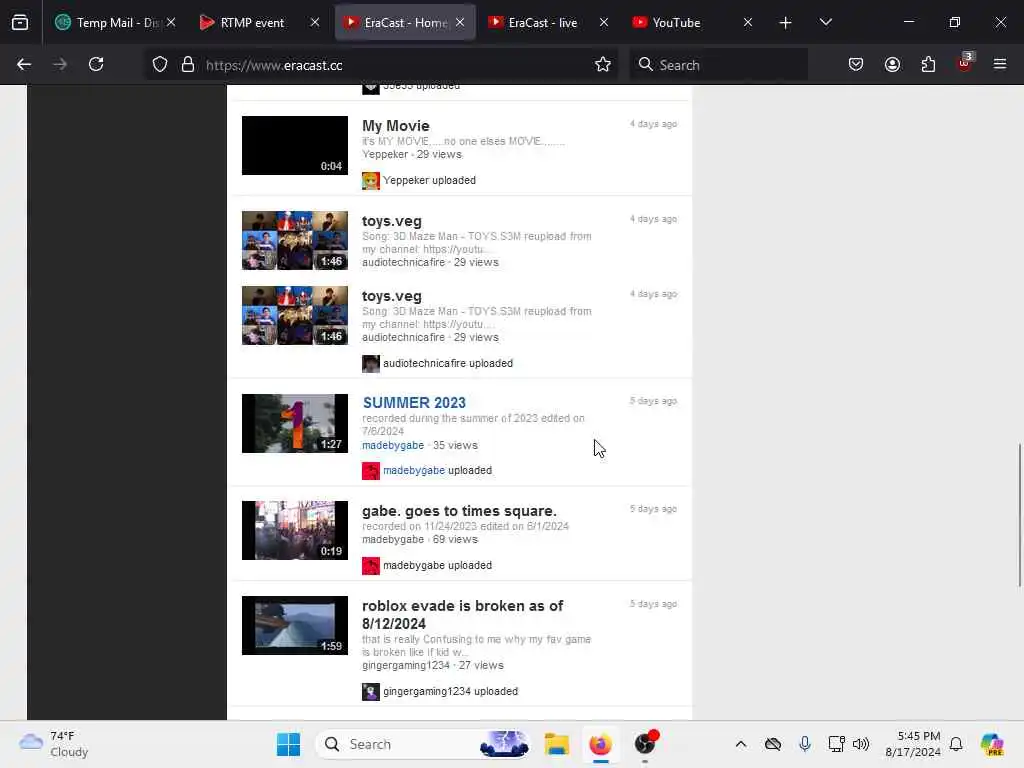Expand the list all tabs chevron
The height and width of the screenshot is (768, 1024).
tap(826, 23)
